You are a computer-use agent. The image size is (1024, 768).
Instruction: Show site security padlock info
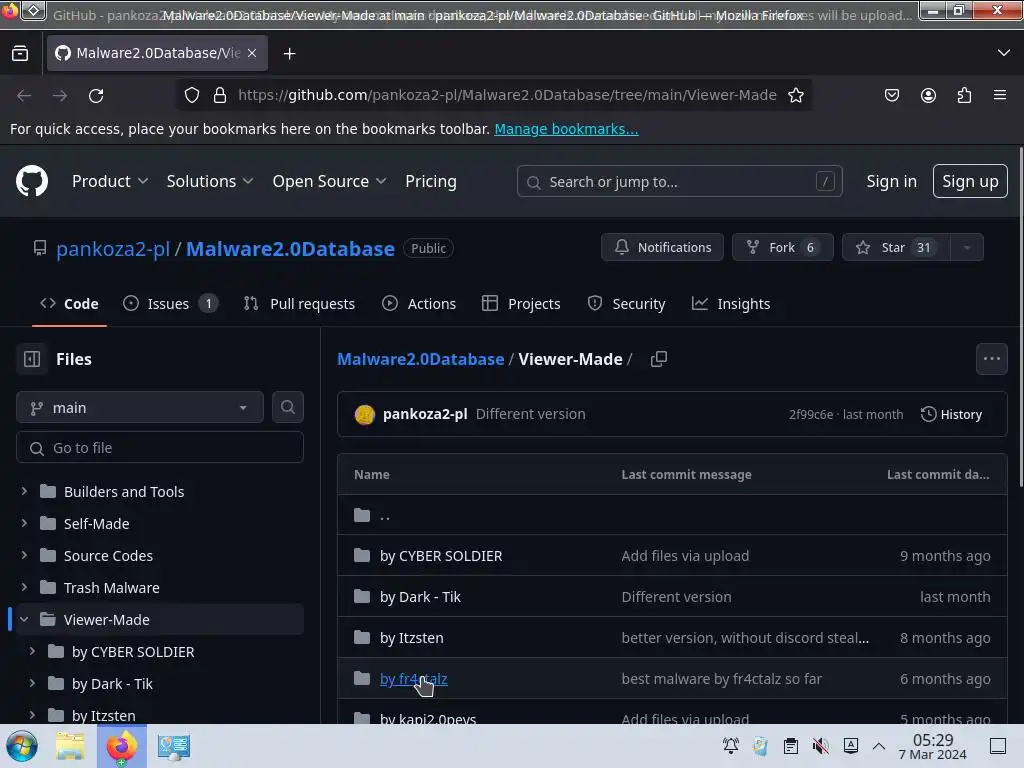220,95
